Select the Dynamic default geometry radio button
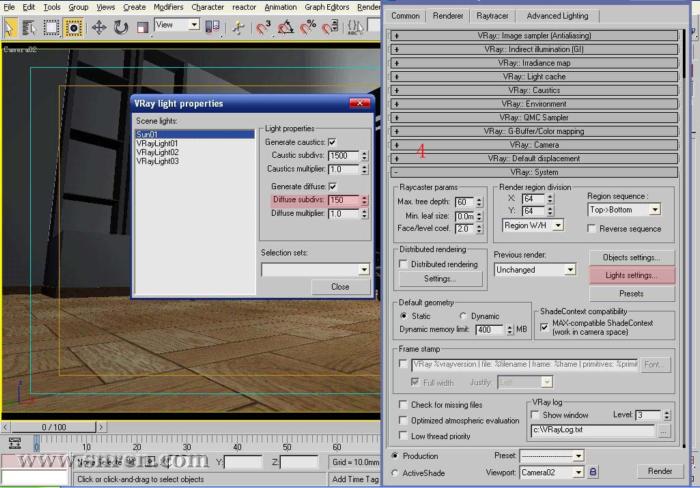 click(463, 316)
